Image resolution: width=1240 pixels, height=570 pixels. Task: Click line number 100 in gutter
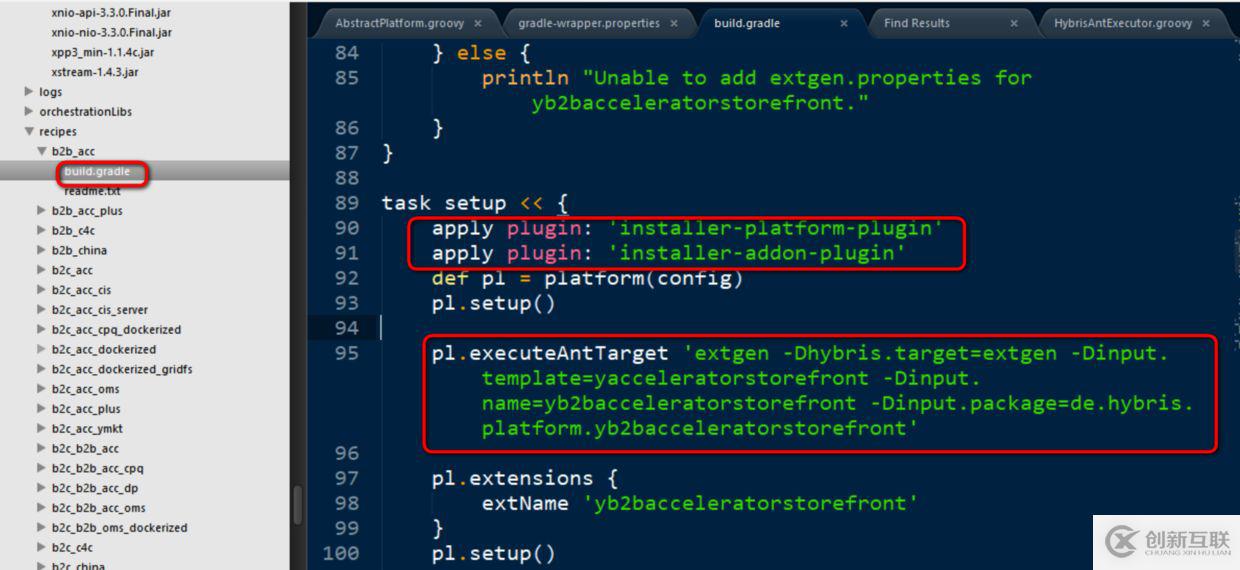point(341,553)
